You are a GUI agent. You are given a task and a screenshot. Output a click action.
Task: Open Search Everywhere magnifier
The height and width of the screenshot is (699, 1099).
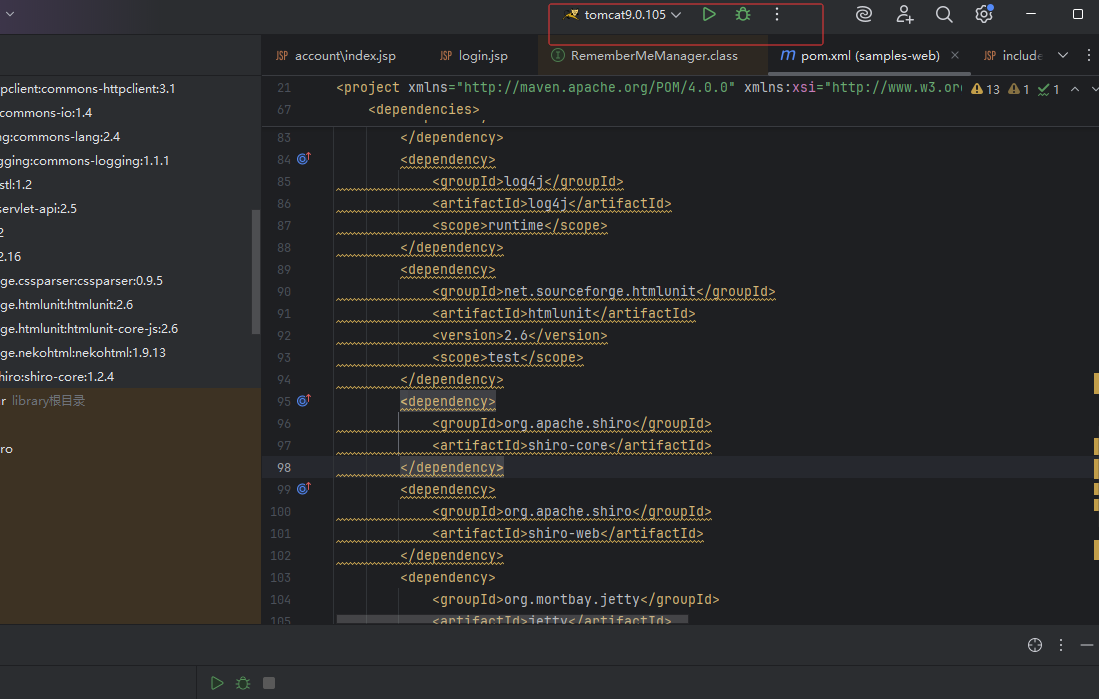[944, 14]
